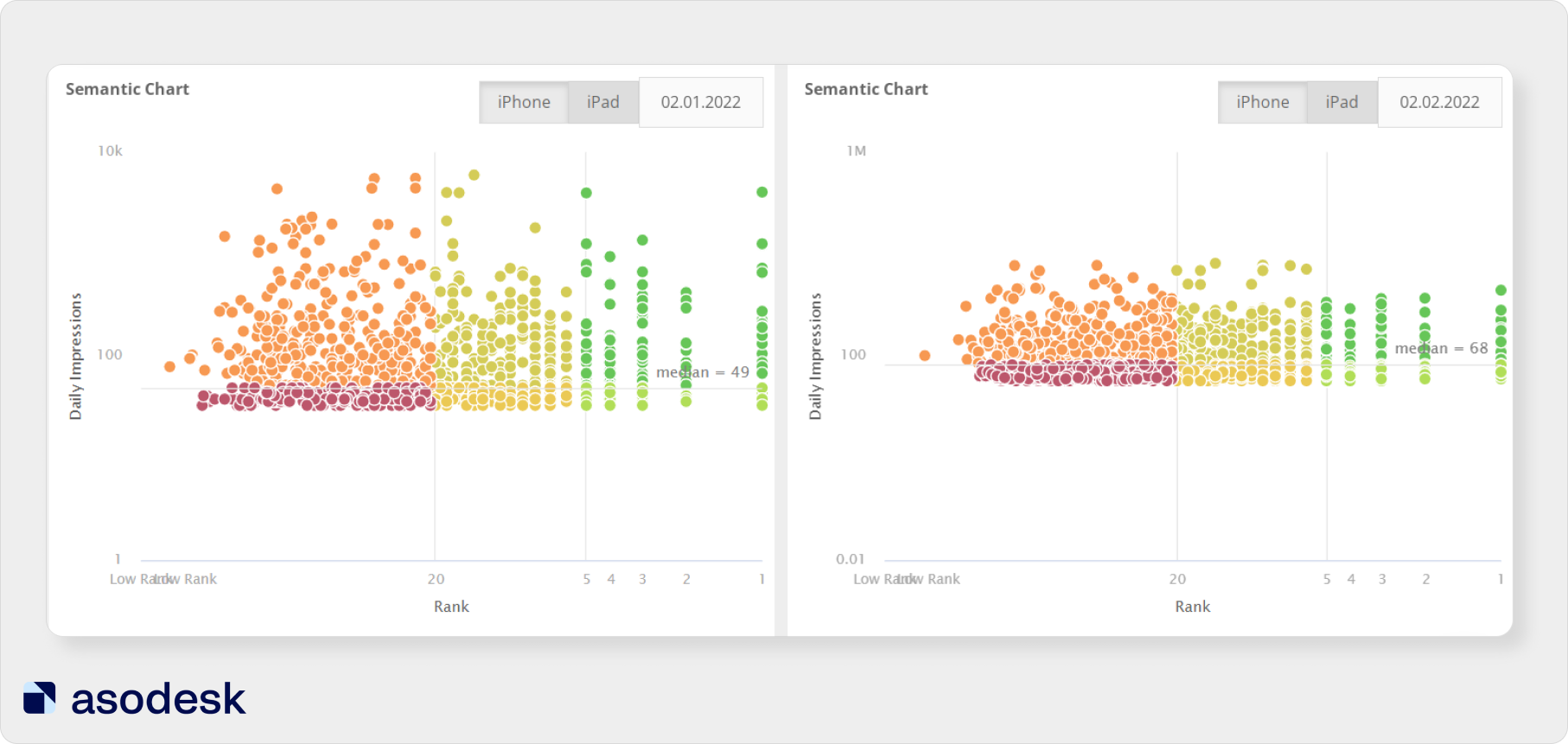Click the left chart's Daily Impressions axis title

tap(76, 356)
